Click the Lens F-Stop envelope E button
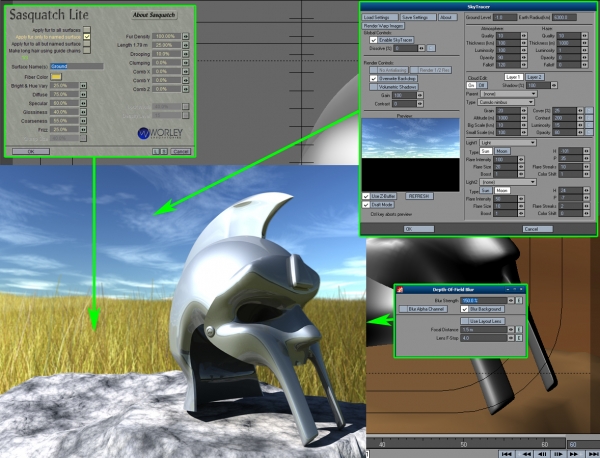 coord(519,338)
